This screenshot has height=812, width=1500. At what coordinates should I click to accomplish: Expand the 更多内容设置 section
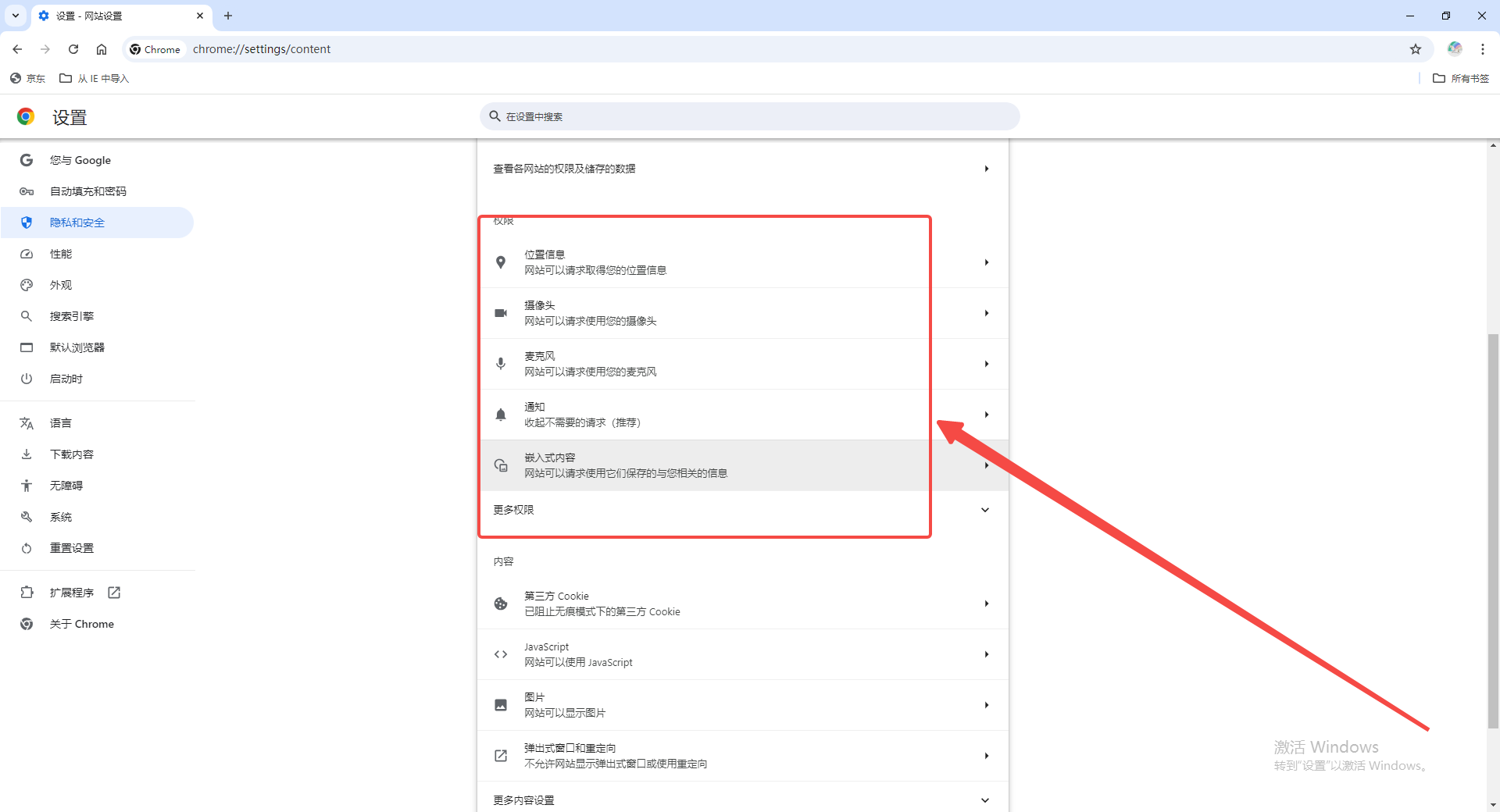(743, 800)
